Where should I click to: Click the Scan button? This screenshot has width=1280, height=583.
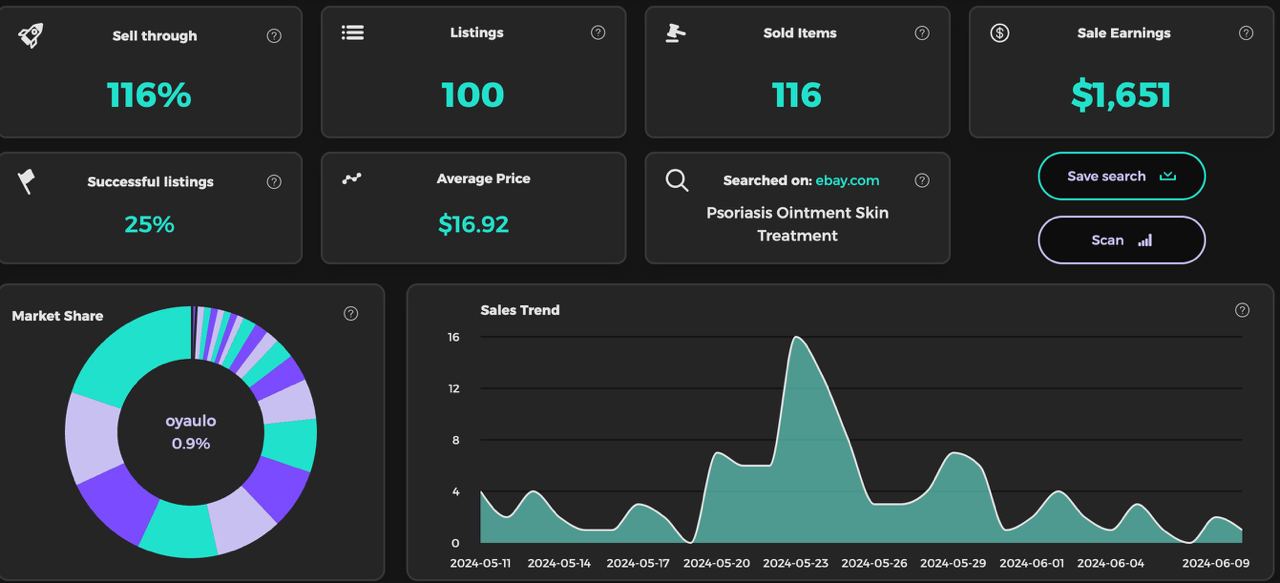tap(1122, 240)
